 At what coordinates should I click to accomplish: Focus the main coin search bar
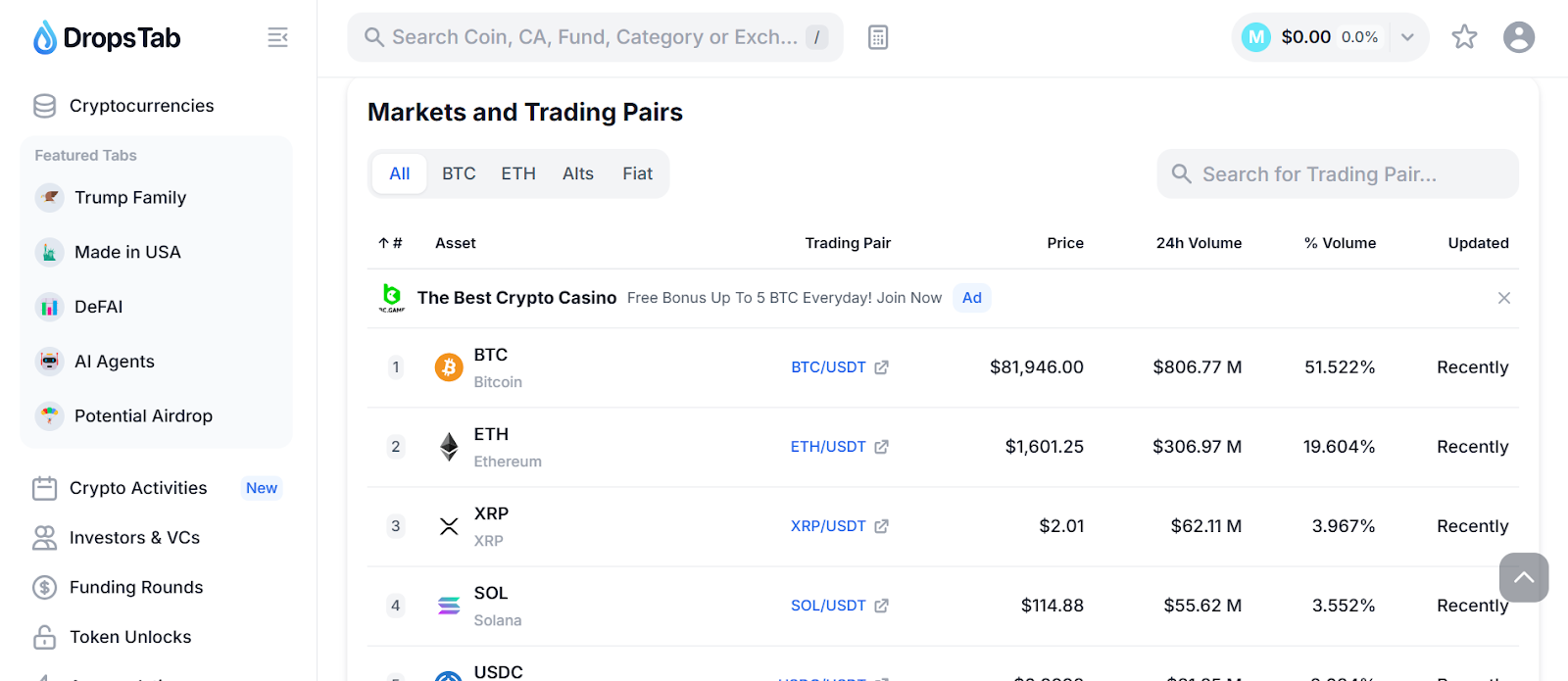[594, 37]
